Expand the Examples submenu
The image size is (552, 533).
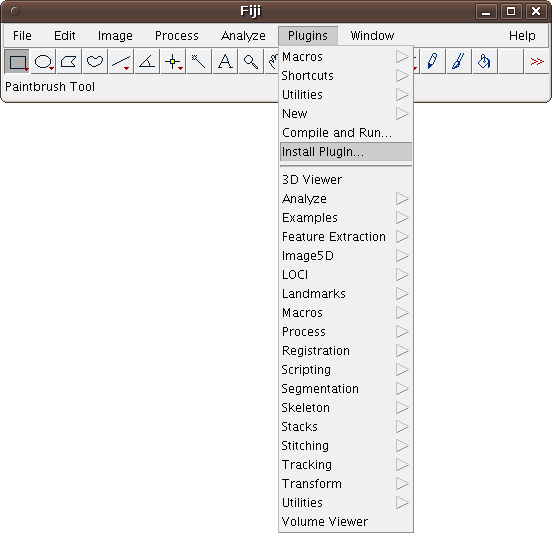click(x=346, y=218)
